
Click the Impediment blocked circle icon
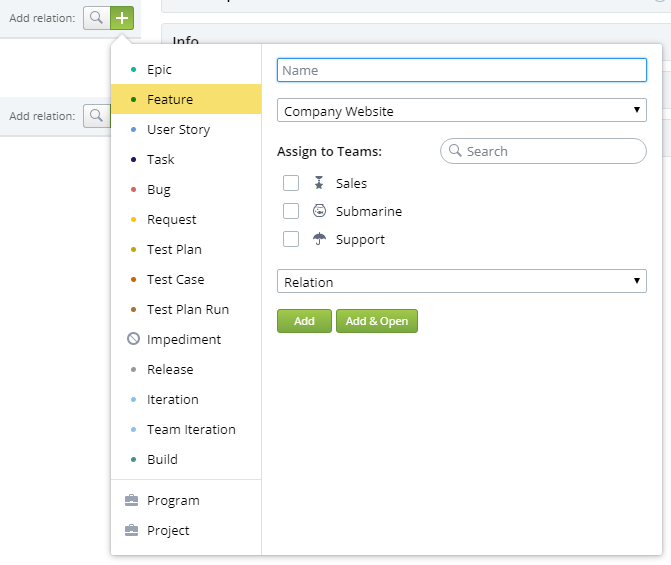pyautogui.click(x=133, y=339)
